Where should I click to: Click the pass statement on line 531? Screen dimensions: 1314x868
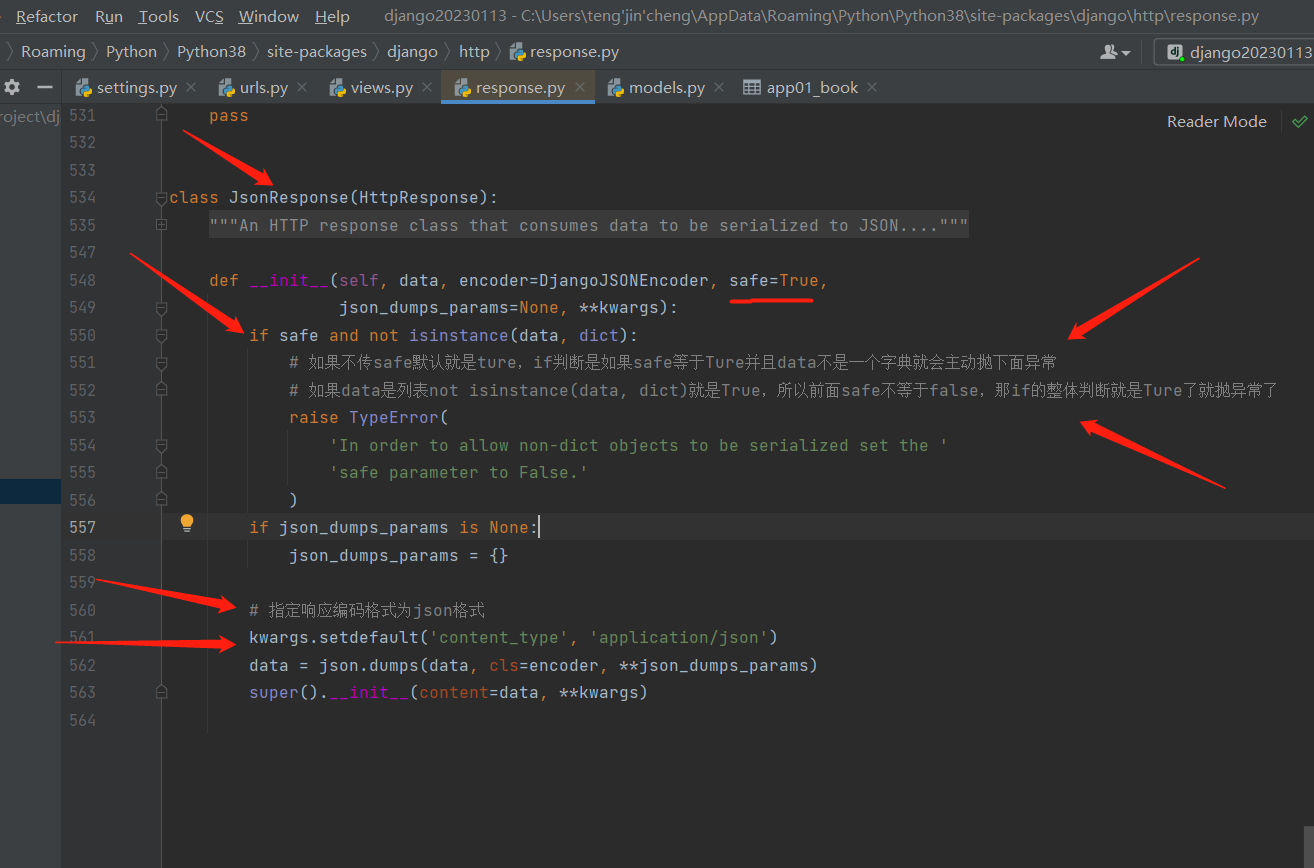click(x=229, y=116)
